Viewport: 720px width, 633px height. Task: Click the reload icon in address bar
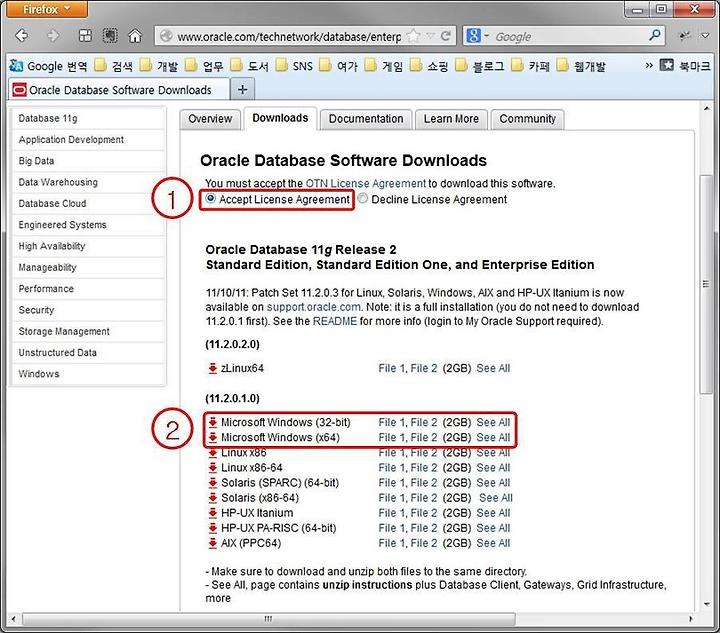point(445,35)
